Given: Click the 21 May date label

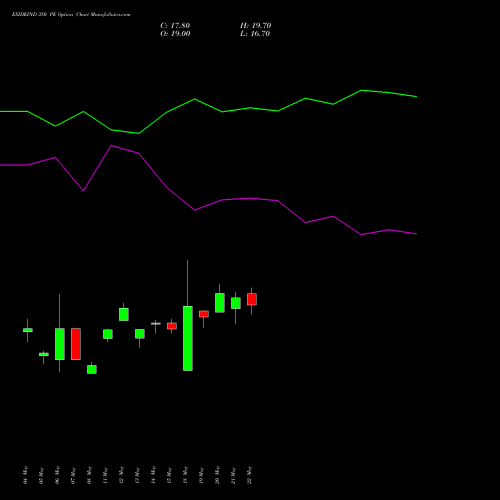Looking at the screenshot, I should coord(234,475).
